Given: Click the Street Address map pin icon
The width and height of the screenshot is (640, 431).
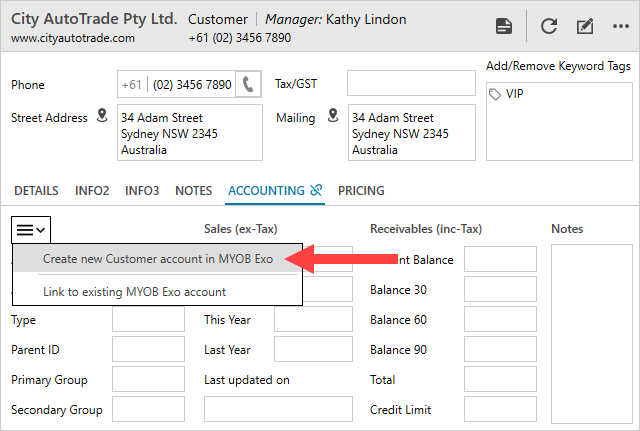Looking at the screenshot, I should coord(101,117).
